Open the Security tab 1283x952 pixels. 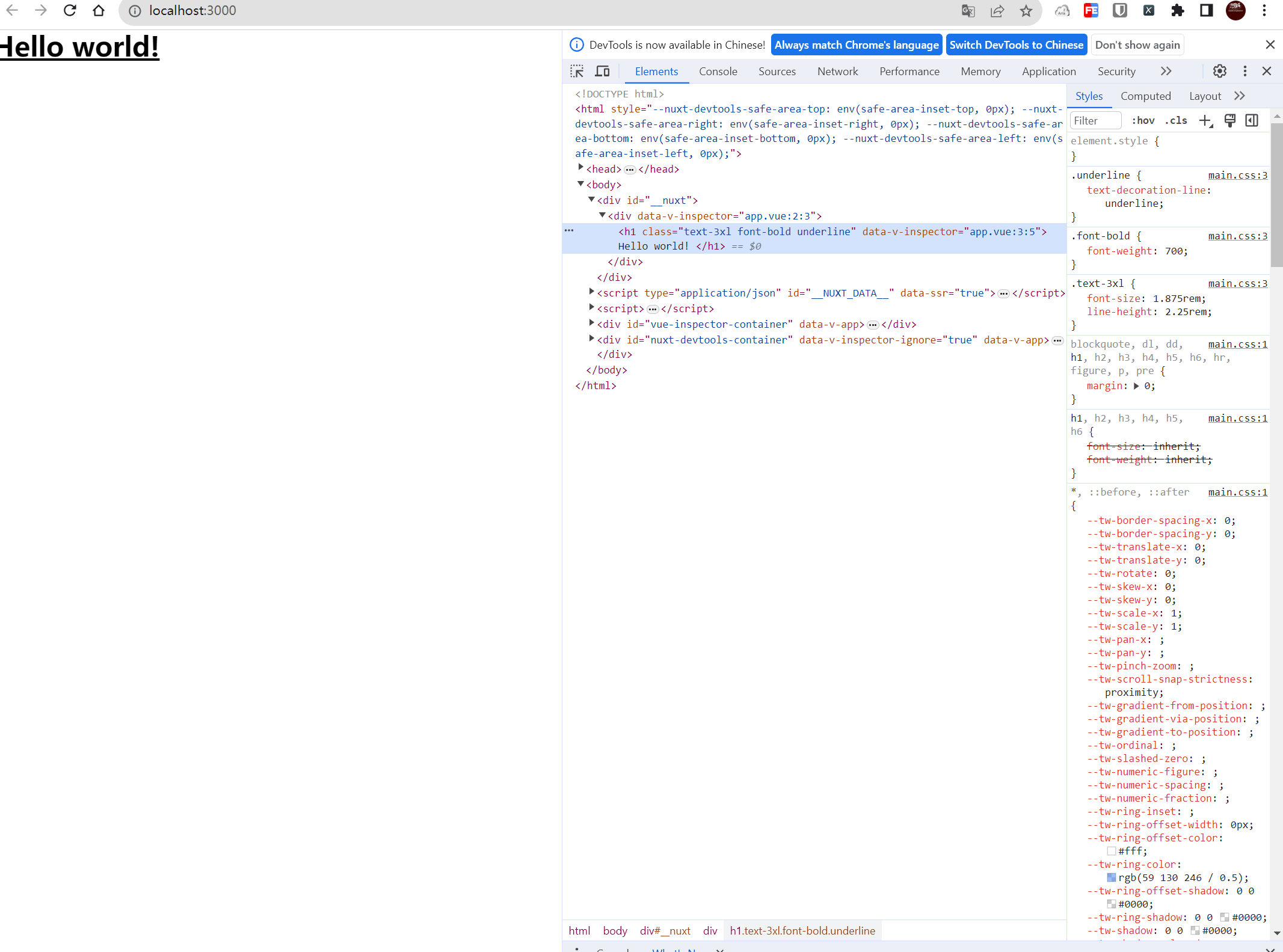(x=1116, y=71)
